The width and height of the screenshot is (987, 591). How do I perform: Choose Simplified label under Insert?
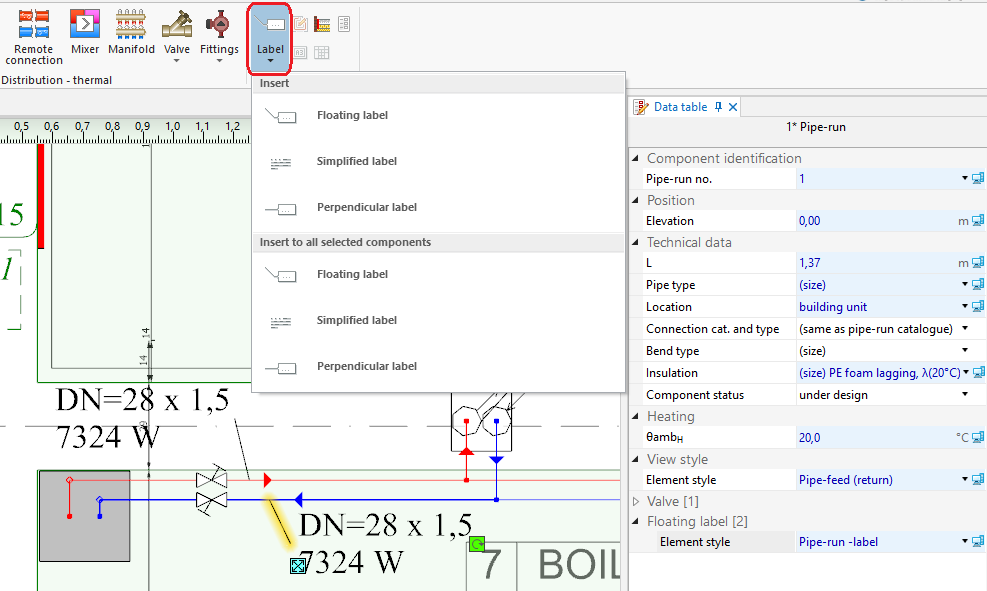click(x=356, y=161)
